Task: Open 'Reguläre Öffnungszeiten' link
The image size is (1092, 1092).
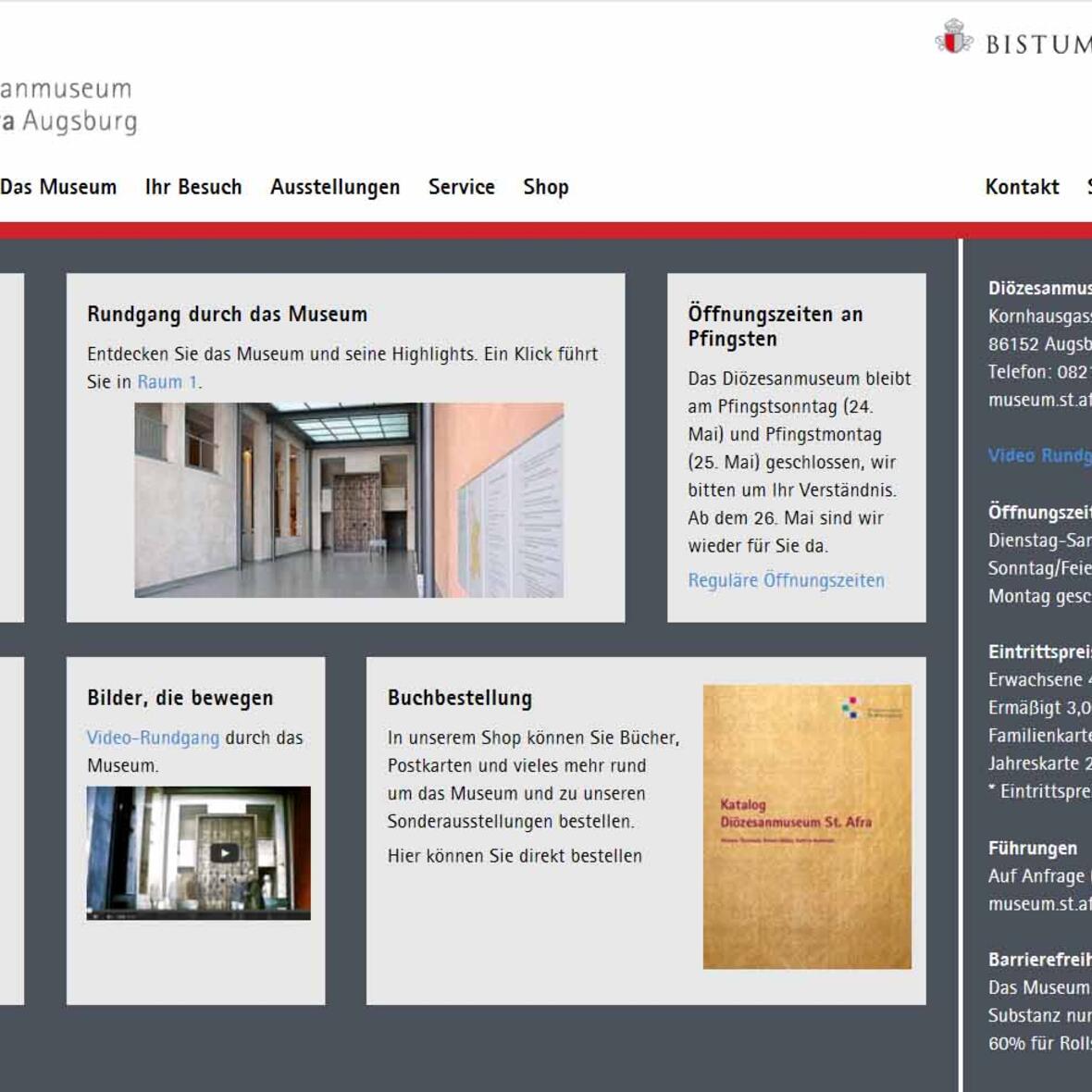Action: point(785,581)
